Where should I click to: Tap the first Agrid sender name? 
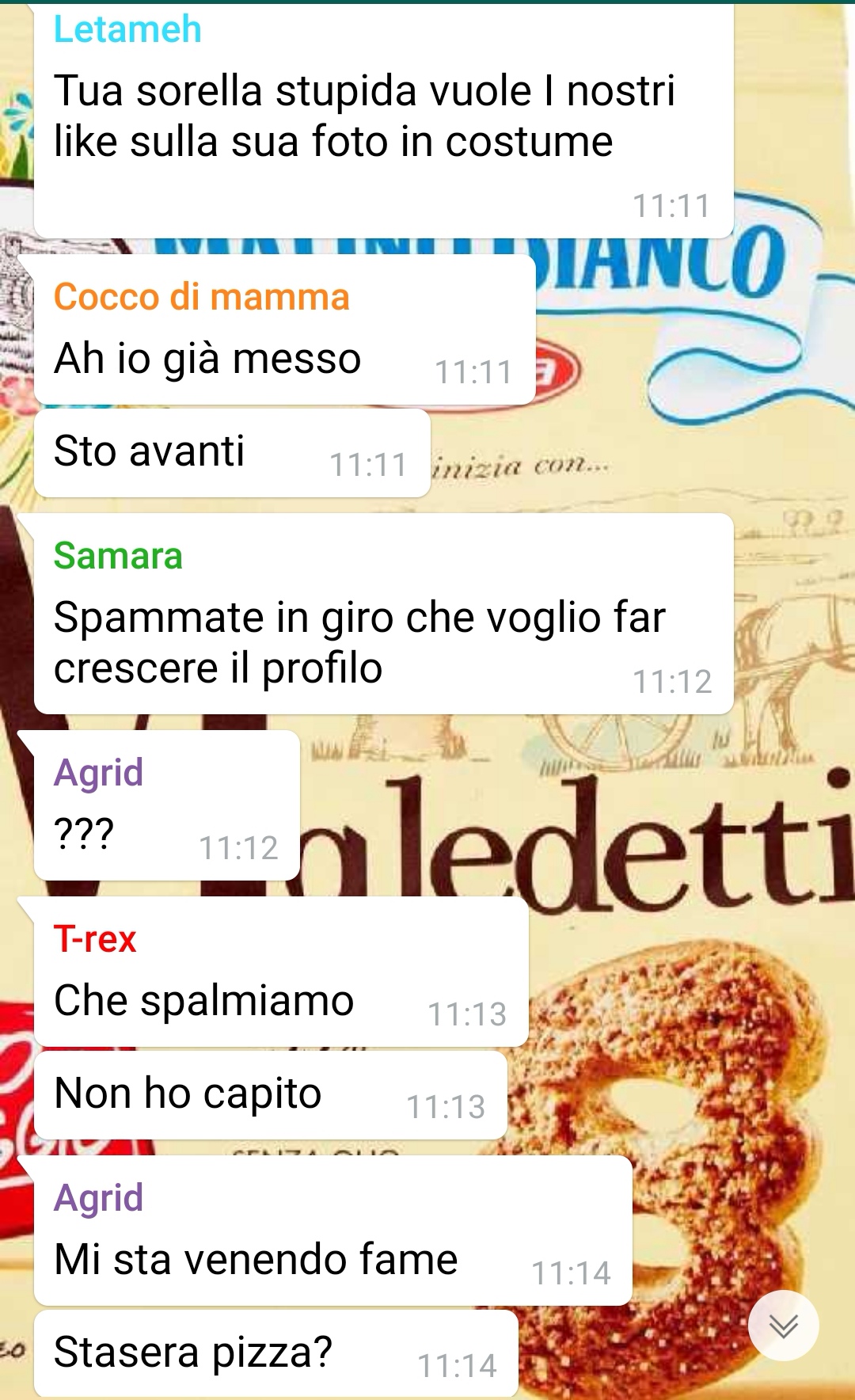[98, 772]
